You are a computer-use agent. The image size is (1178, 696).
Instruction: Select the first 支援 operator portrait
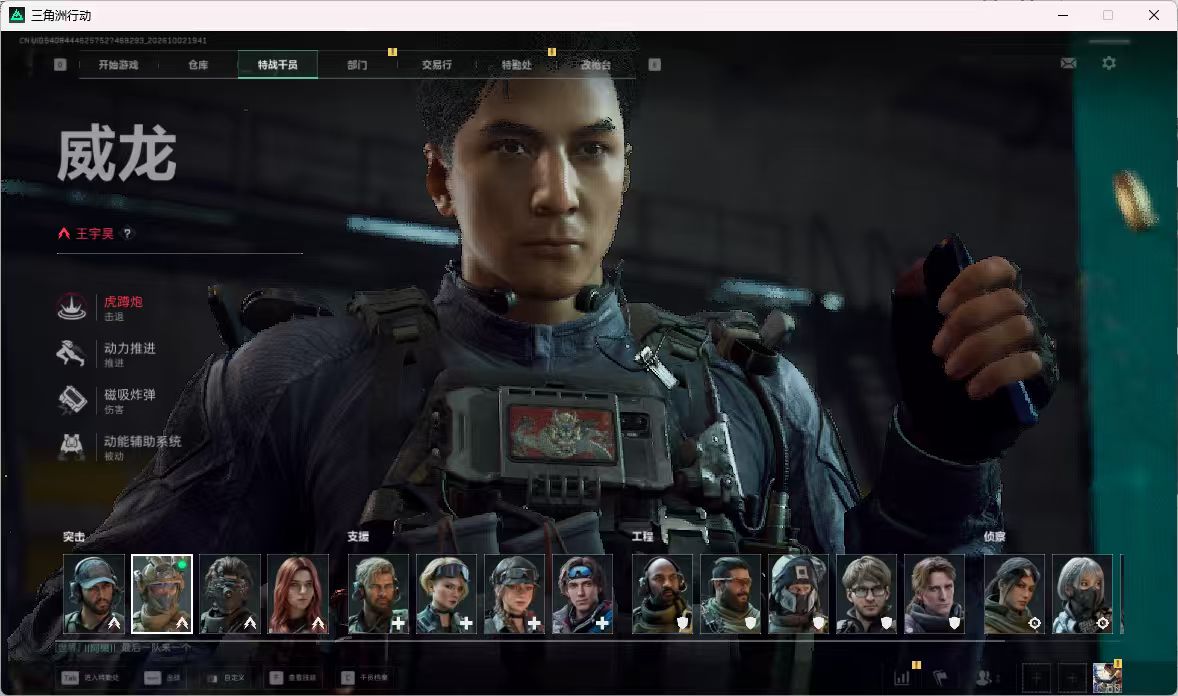coord(378,594)
